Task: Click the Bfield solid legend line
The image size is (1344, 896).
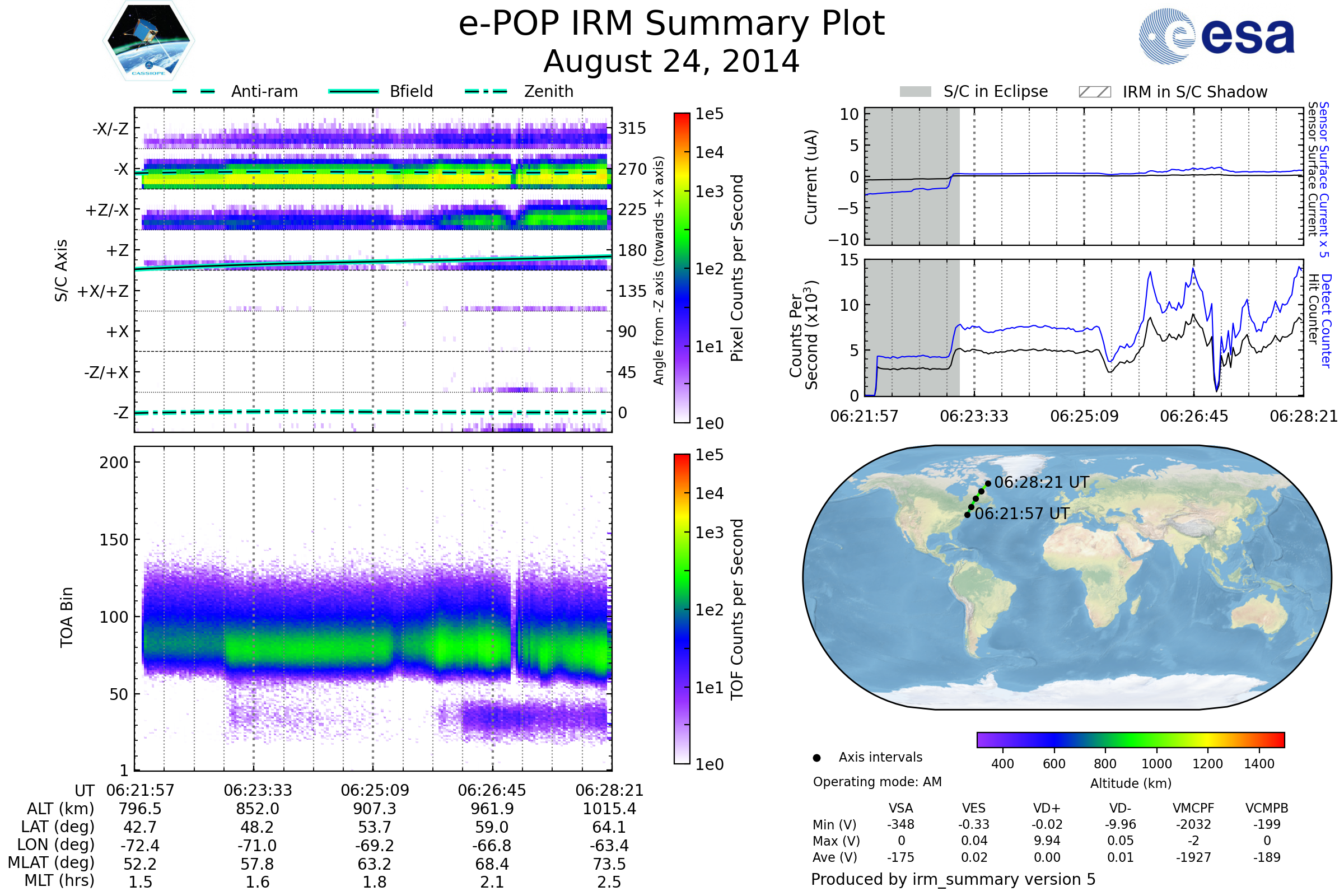Action: pyautogui.click(x=353, y=91)
